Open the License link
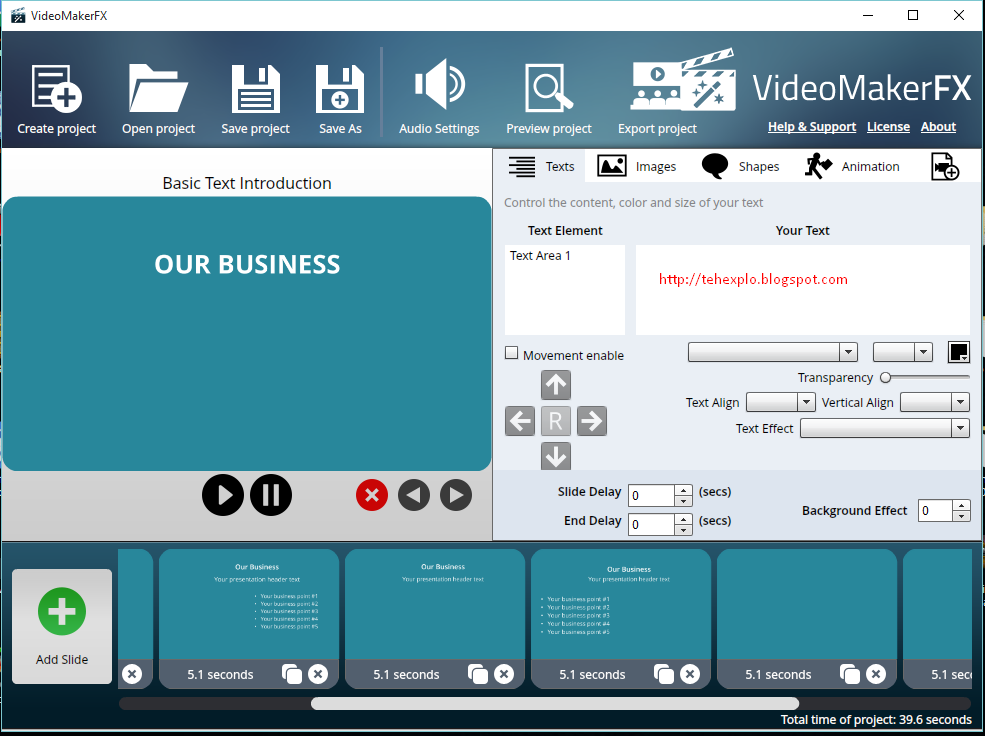This screenshot has height=736, width=985. pos(888,127)
